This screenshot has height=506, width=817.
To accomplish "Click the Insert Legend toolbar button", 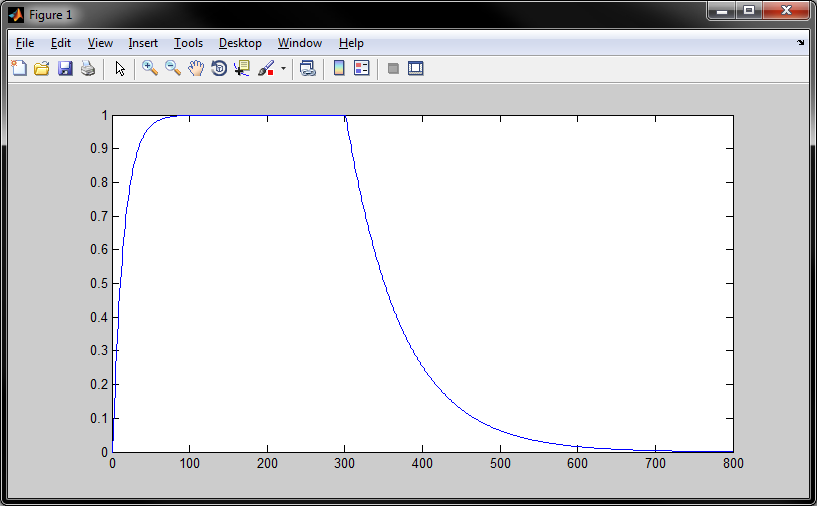I will point(362,69).
